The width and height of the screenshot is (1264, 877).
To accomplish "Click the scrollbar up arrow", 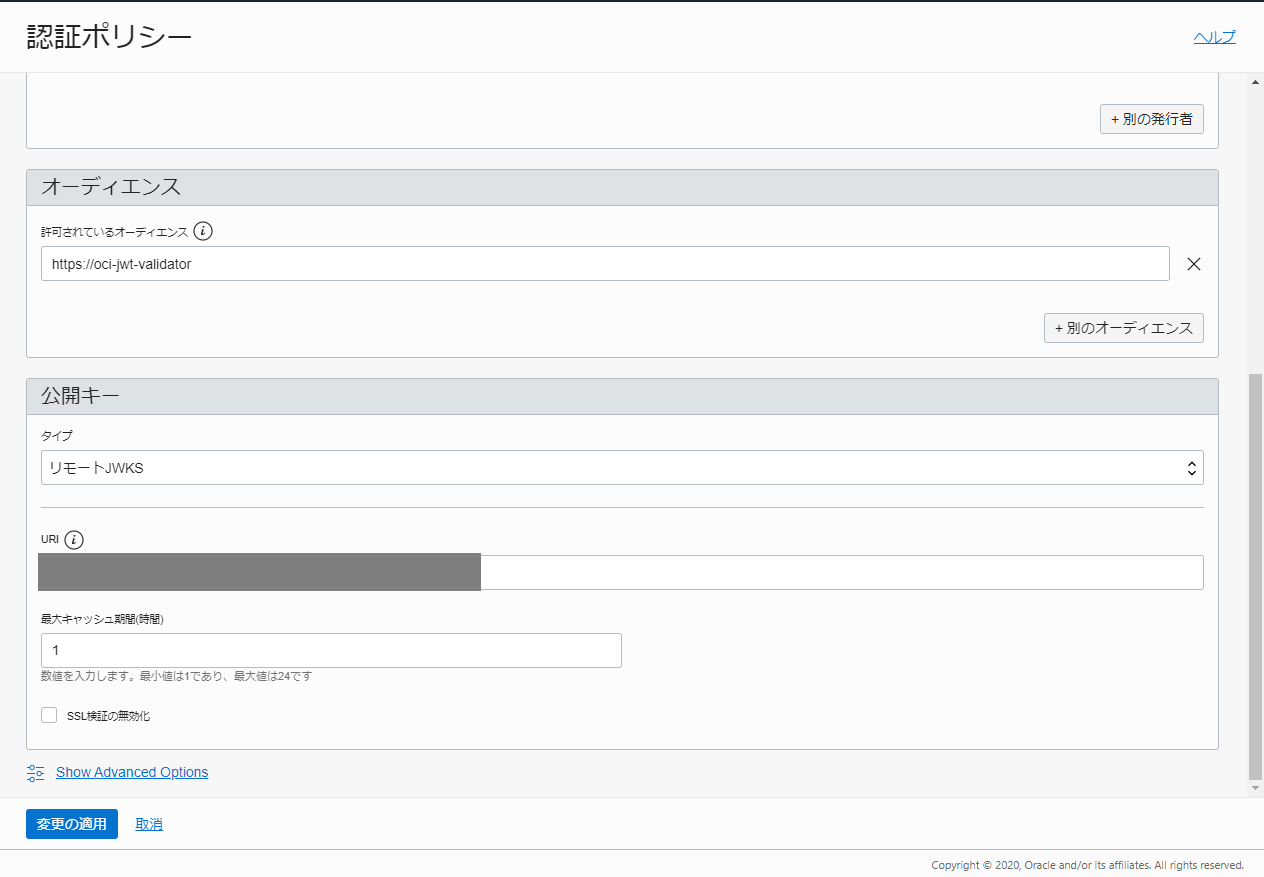I will [1256, 82].
